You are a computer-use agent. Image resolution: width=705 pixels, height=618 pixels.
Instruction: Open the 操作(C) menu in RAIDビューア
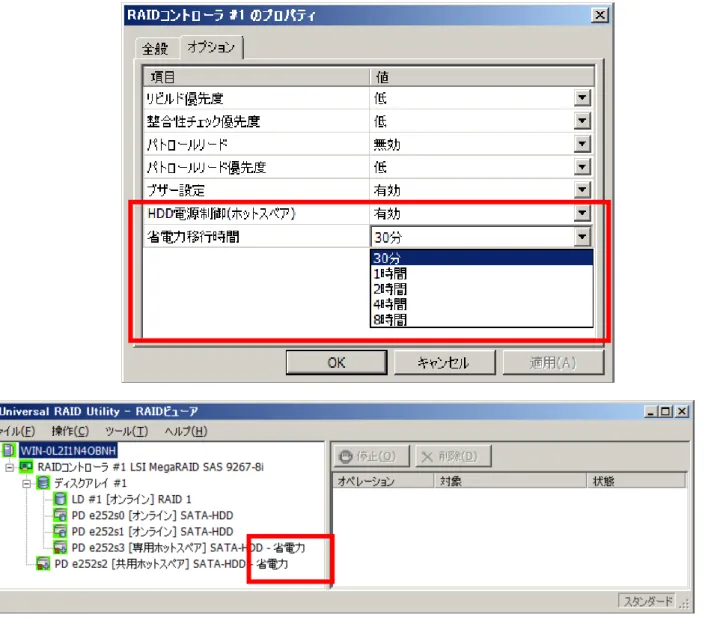70,431
